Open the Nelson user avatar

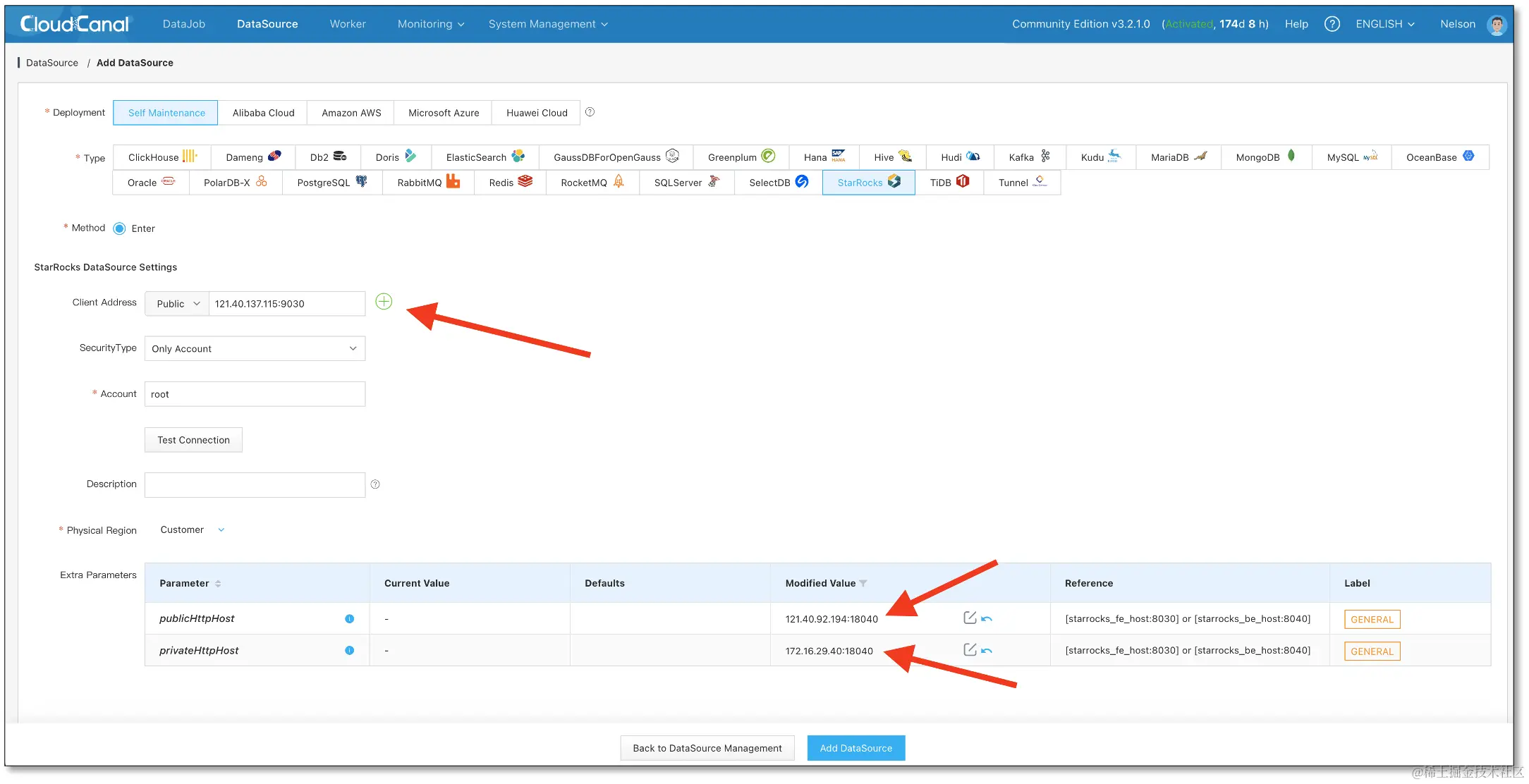point(1497,25)
